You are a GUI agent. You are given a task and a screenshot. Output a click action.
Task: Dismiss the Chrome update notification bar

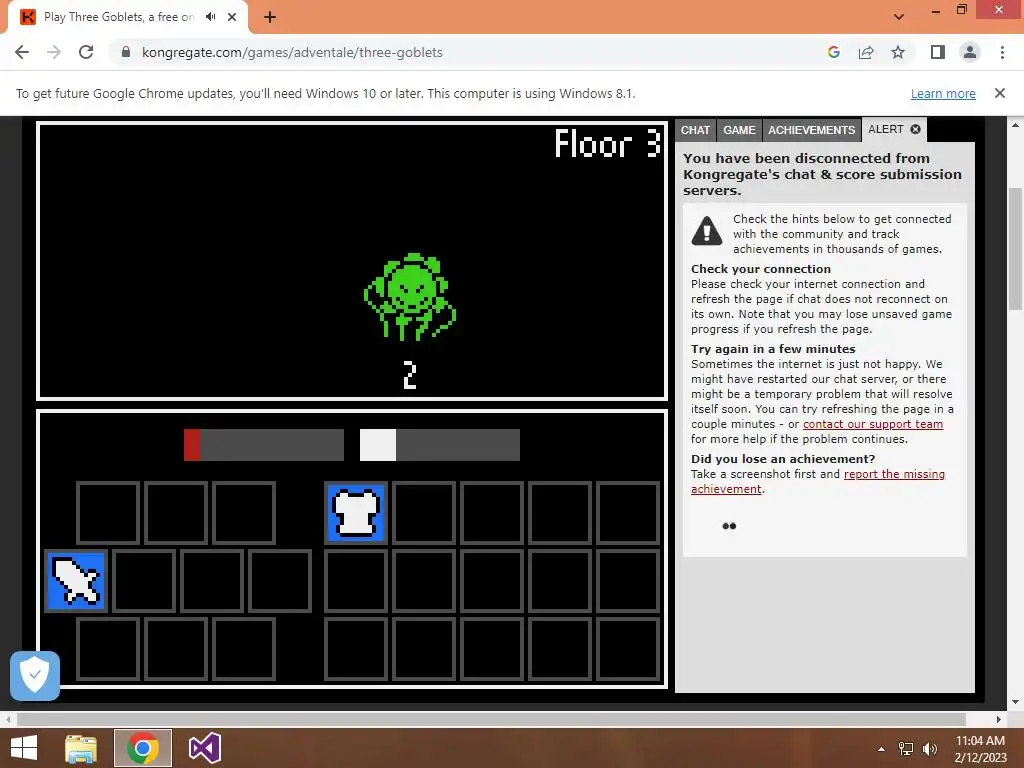[x=999, y=93]
